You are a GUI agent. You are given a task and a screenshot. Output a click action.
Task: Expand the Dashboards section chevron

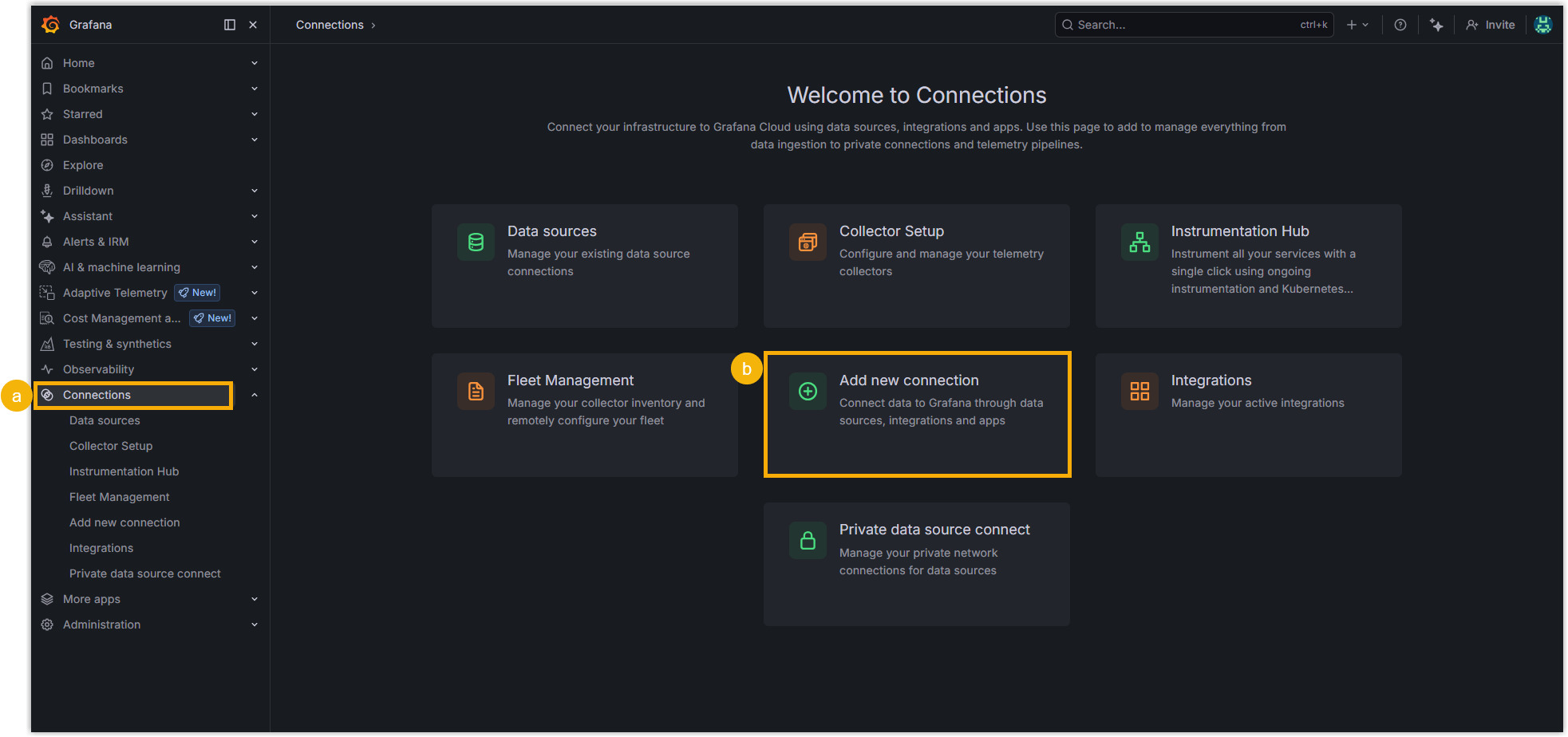tap(255, 140)
